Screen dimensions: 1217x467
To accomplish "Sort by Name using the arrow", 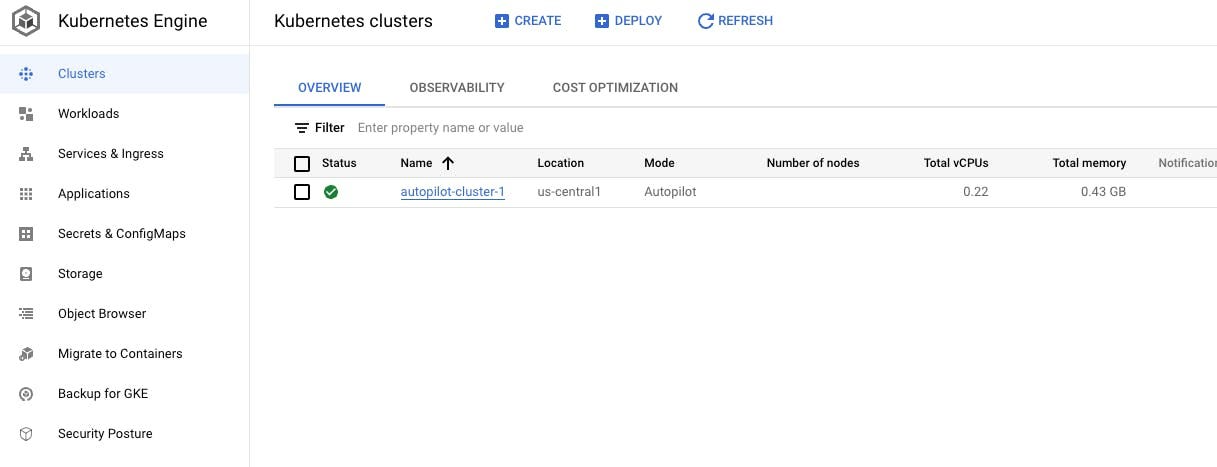I will pos(447,163).
